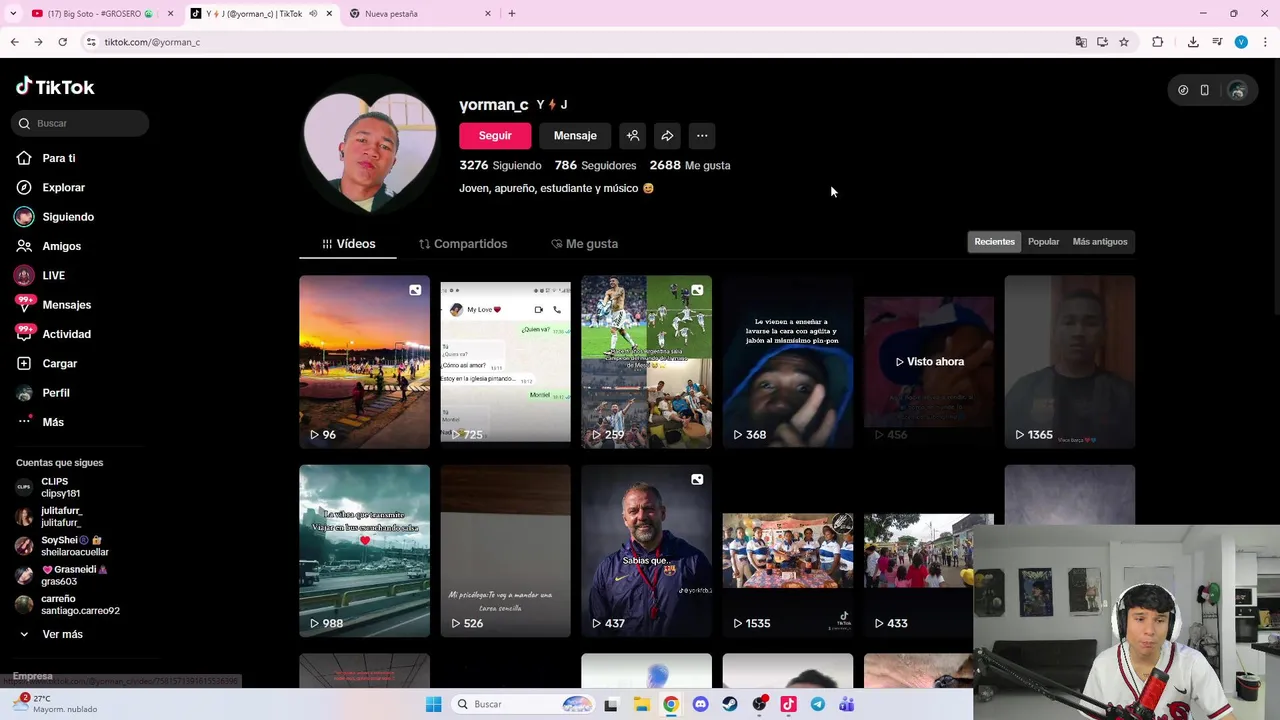Bookmark this page with star
Screen dimensions: 1280x720
1124,42
